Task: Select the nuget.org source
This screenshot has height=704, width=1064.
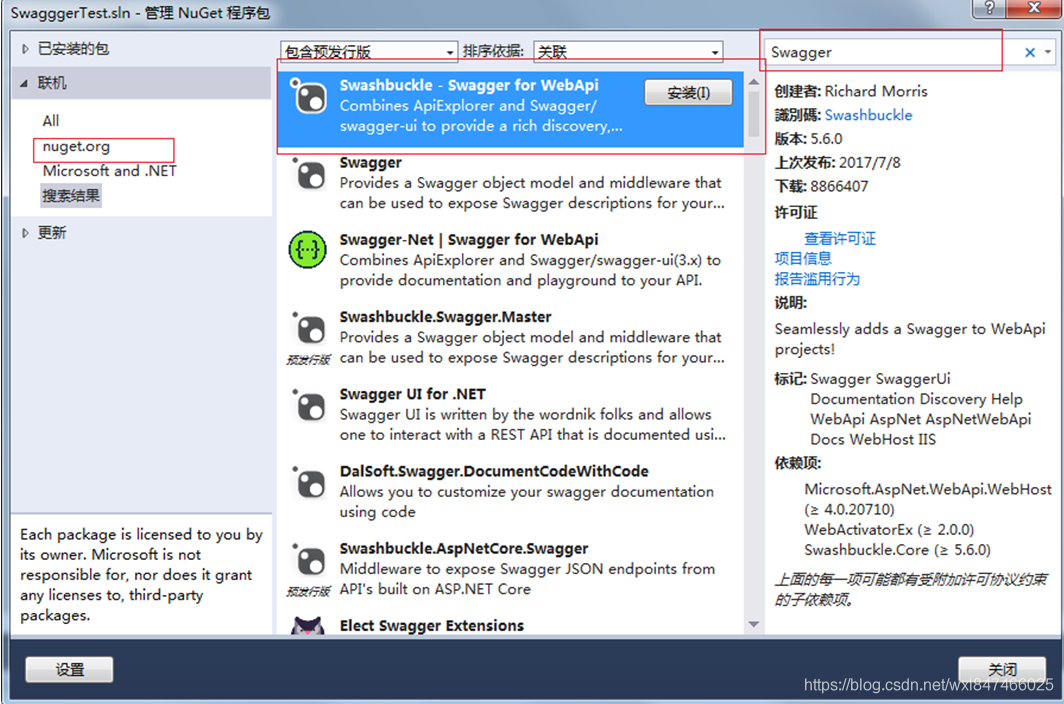Action: [x=76, y=147]
